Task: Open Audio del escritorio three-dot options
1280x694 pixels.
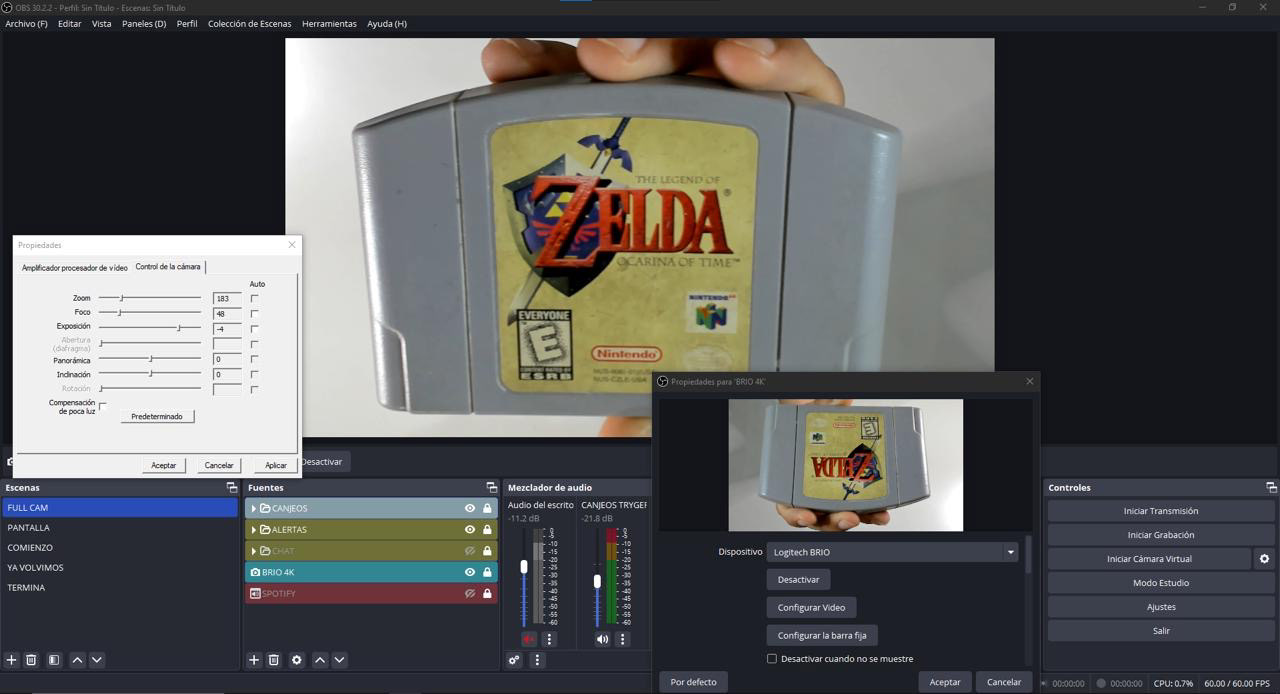Action: coord(549,639)
